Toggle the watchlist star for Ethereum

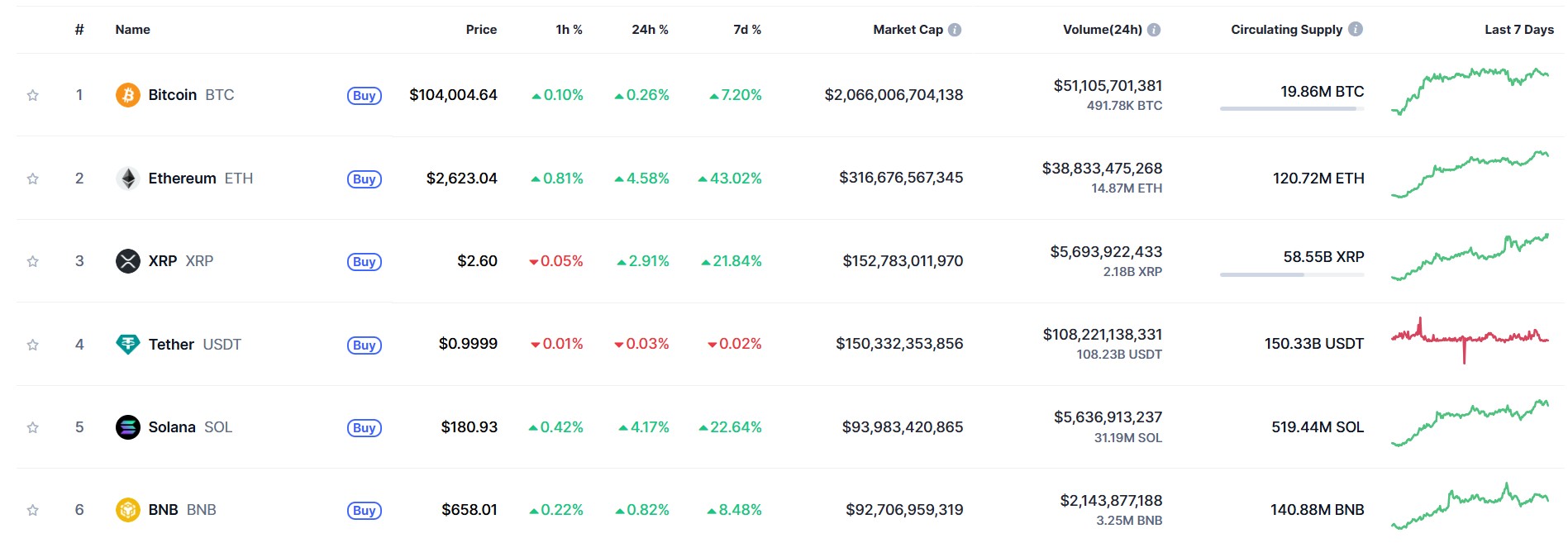click(x=33, y=179)
